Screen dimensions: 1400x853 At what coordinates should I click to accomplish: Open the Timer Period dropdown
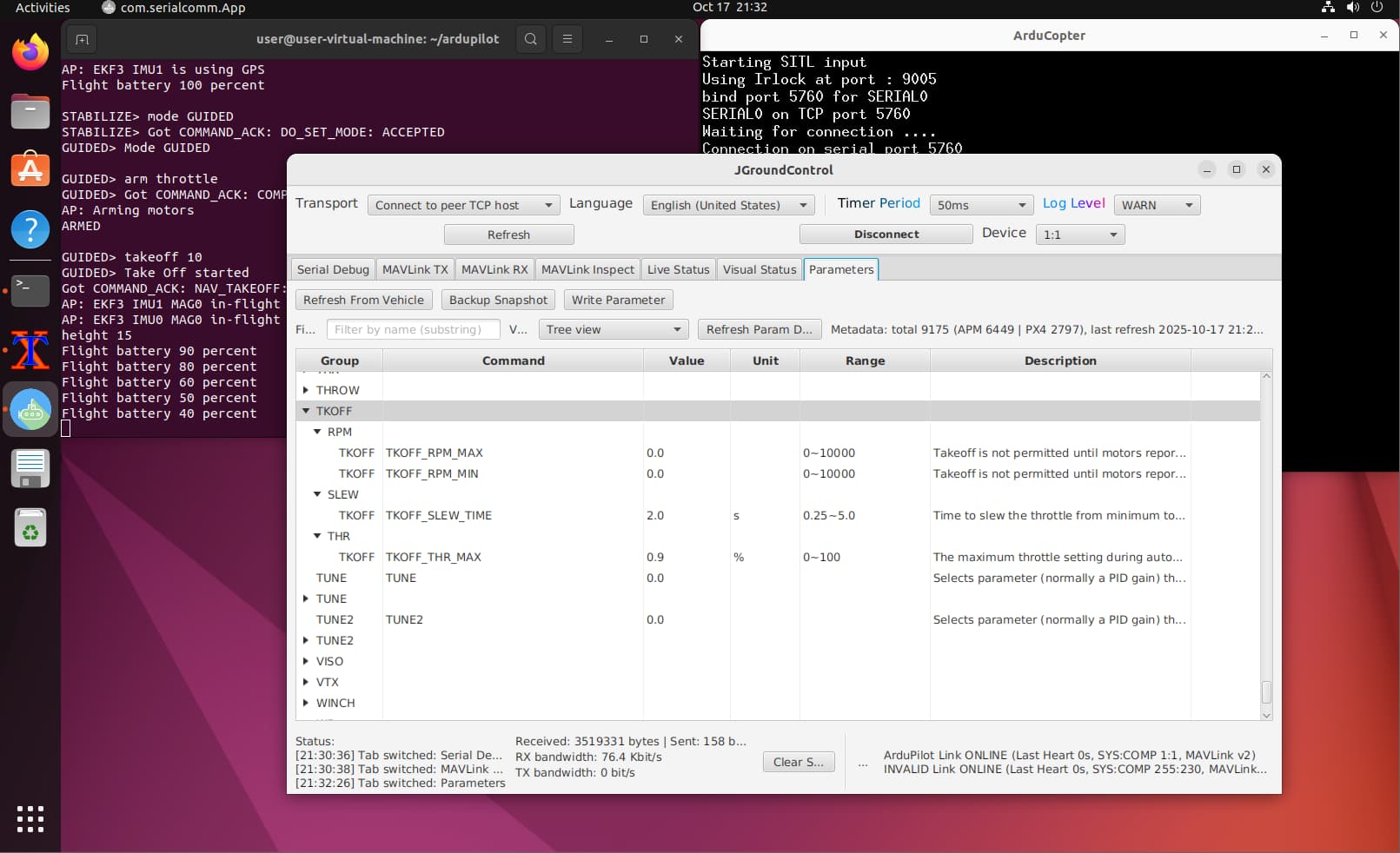coord(981,205)
